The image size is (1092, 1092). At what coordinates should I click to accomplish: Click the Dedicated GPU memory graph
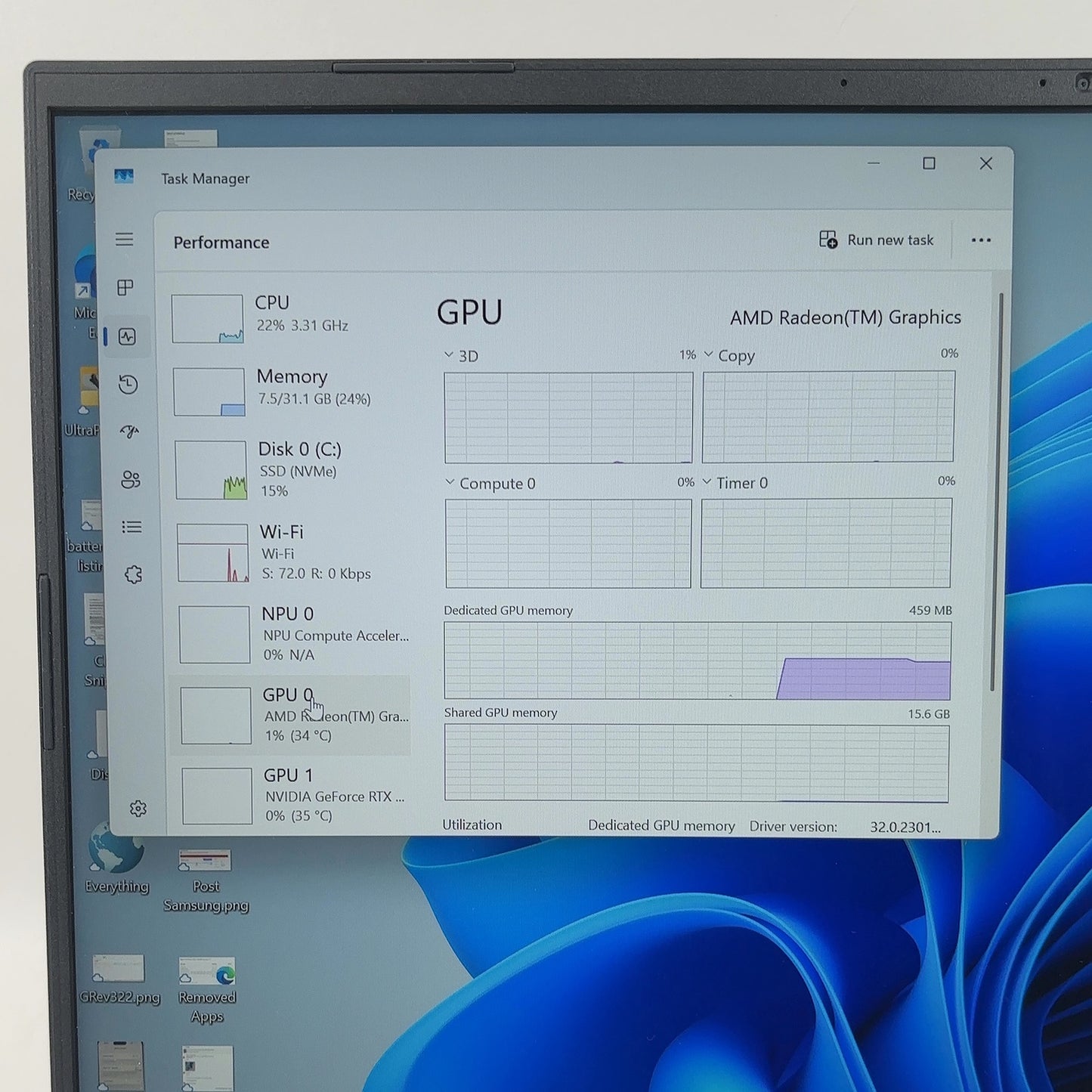(698, 660)
